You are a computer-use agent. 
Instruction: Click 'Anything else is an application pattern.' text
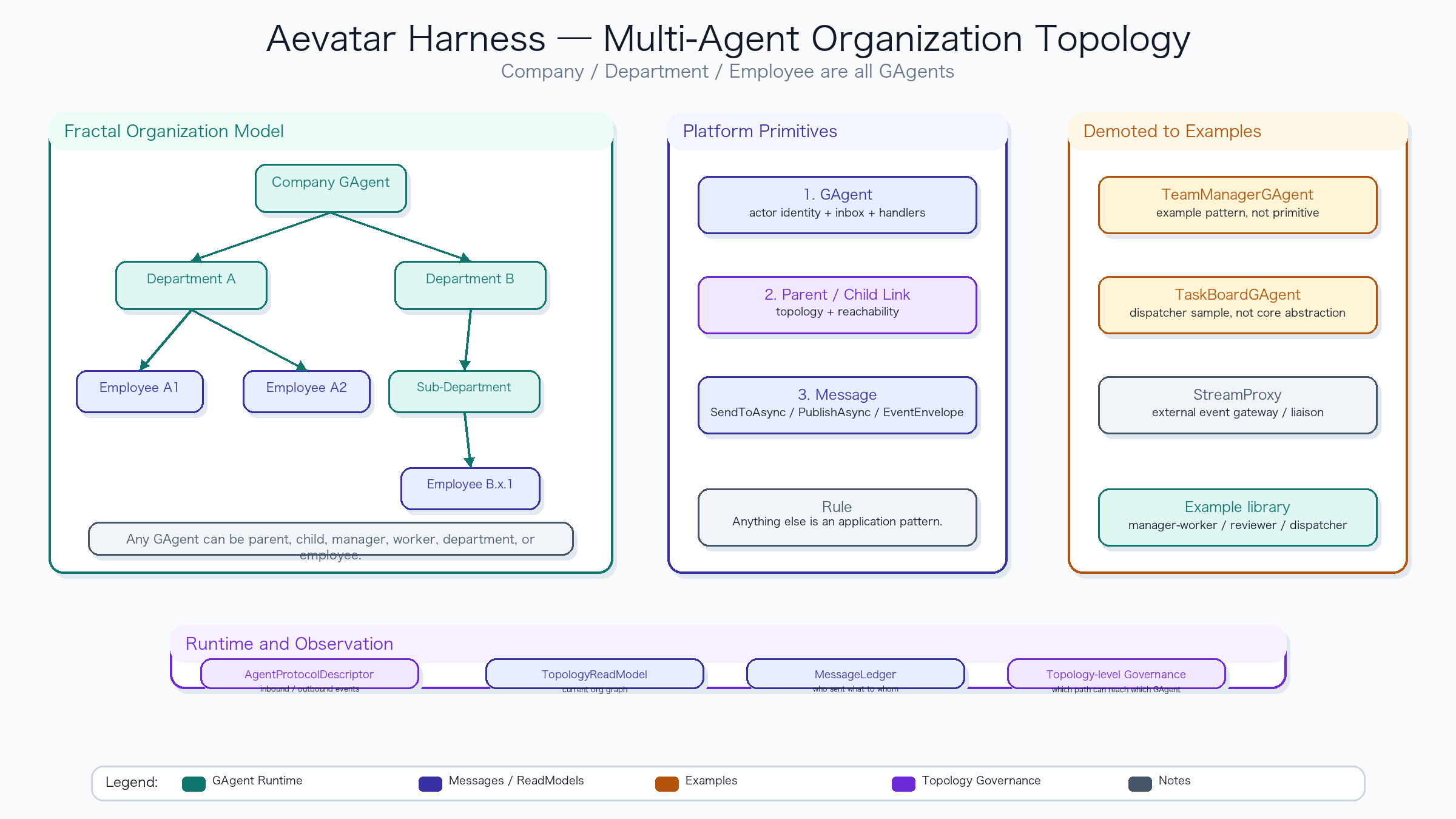coord(837,522)
